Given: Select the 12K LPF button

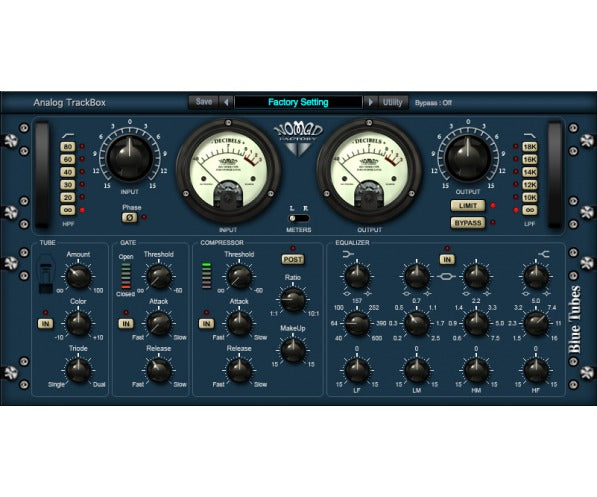Looking at the screenshot, I should point(530,185).
